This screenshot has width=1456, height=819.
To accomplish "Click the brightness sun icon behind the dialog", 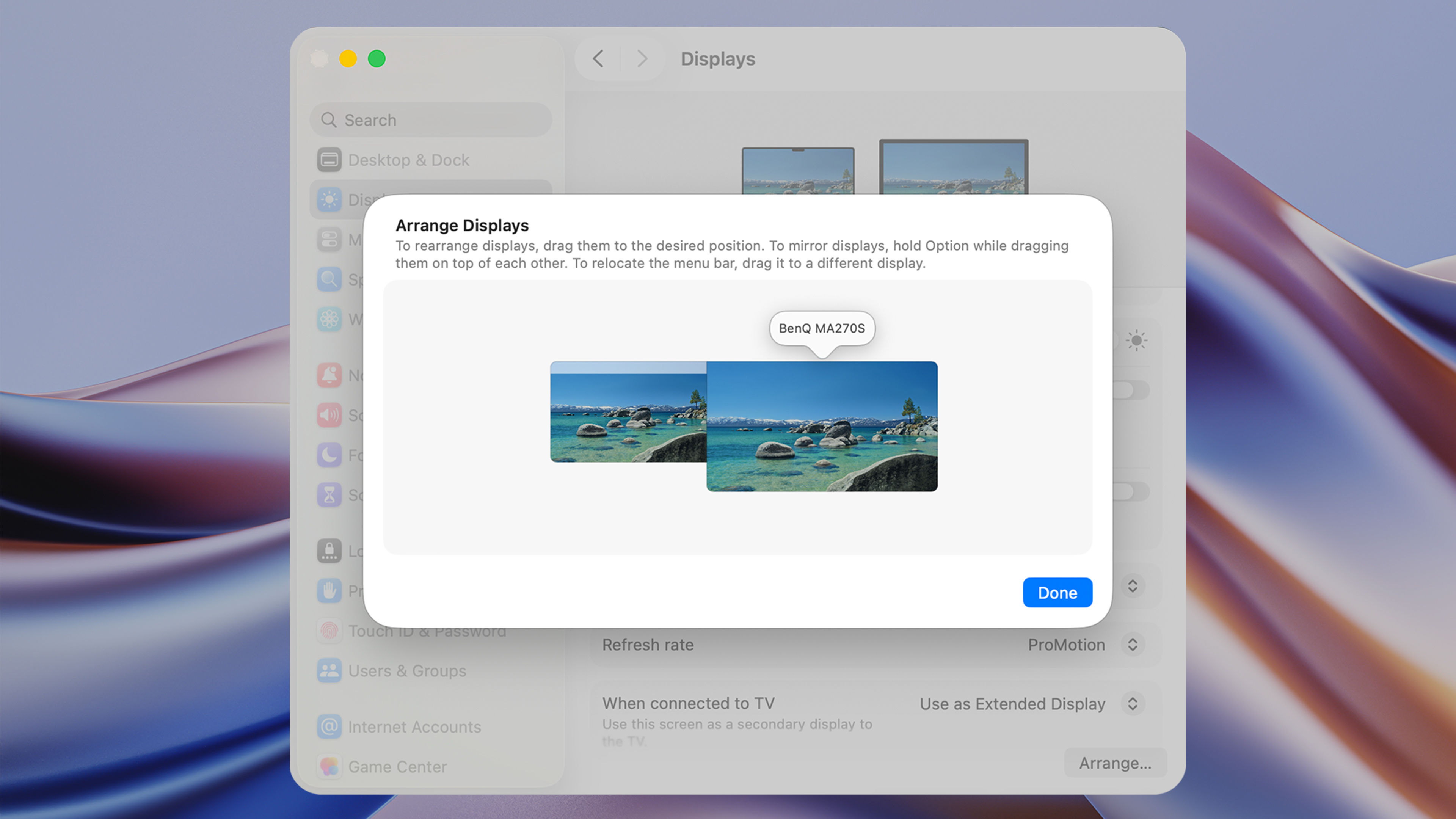I will (x=1136, y=340).
